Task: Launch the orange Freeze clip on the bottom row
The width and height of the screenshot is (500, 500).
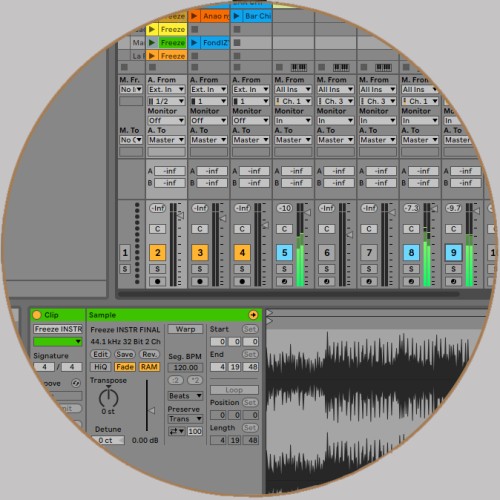Action: (x=152, y=56)
